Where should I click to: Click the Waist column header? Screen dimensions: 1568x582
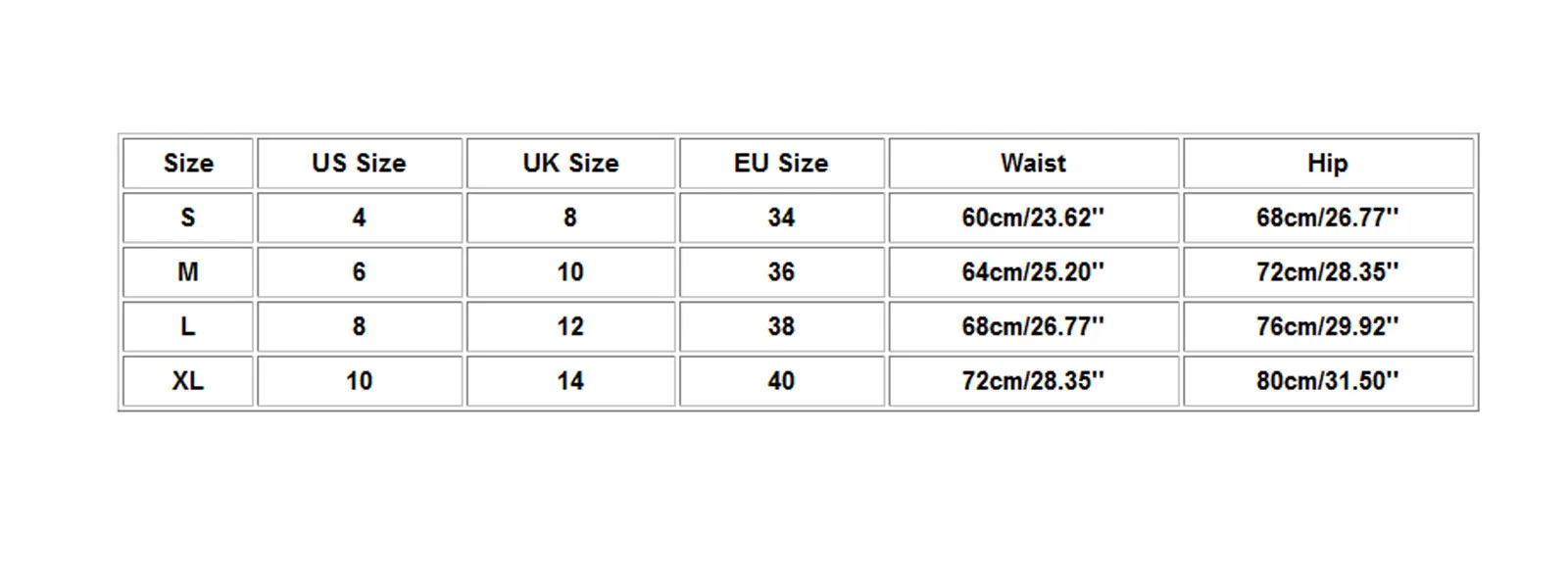coord(1033,163)
